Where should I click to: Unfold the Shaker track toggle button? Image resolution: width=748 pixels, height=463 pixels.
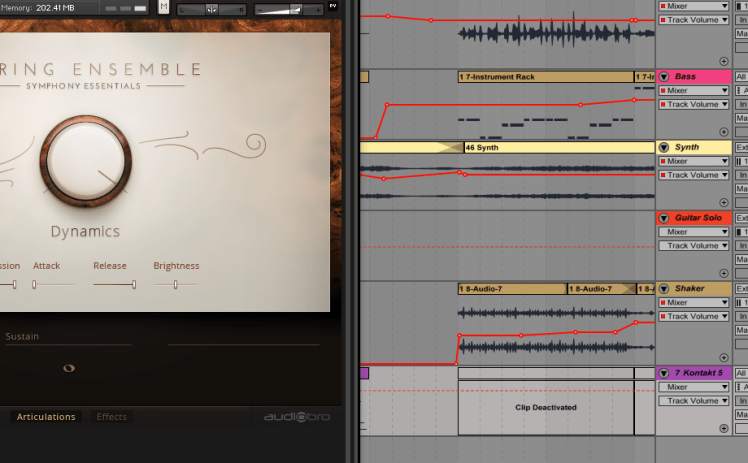pos(664,289)
